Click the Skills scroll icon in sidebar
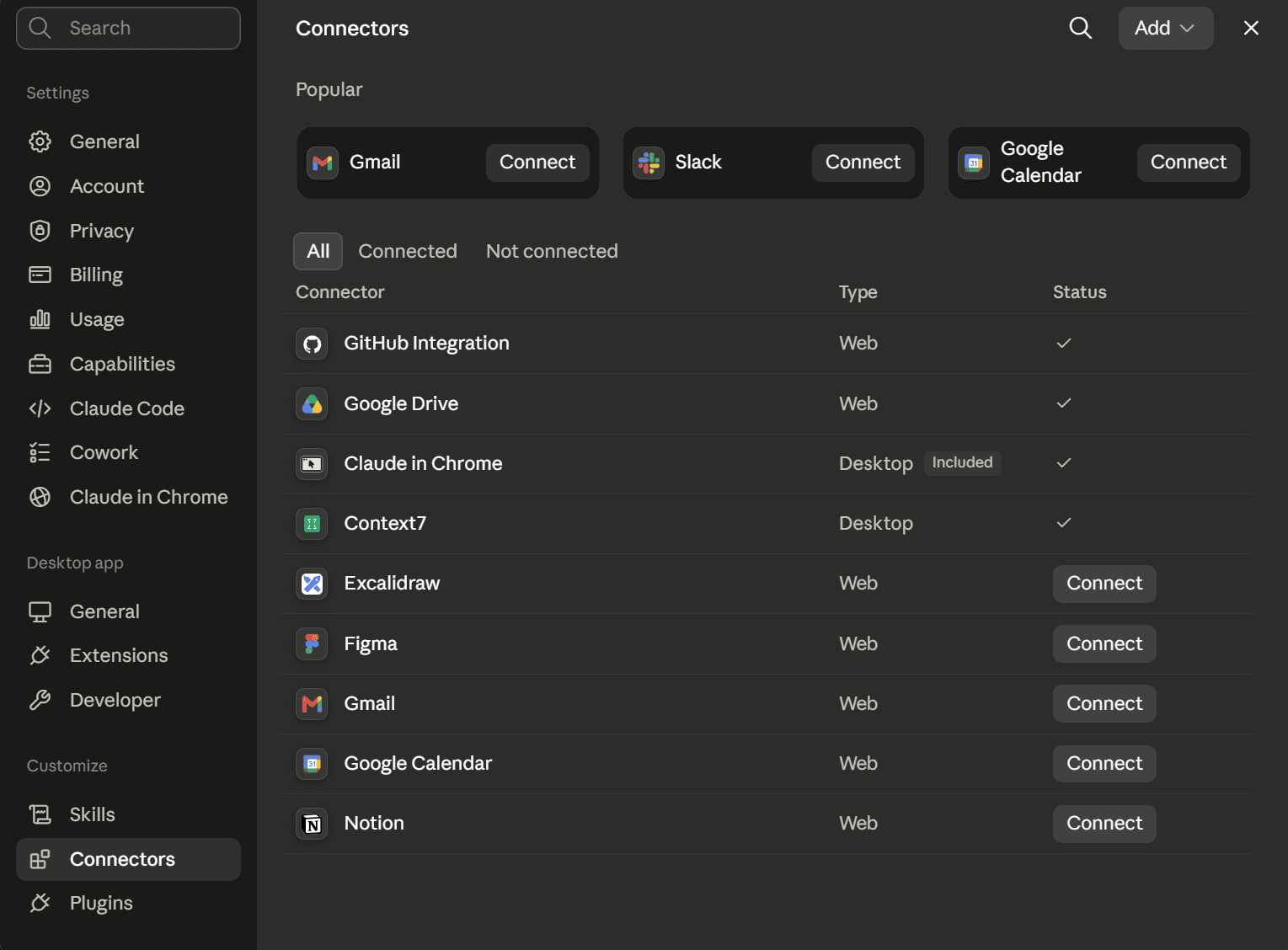This screenshot has width=1288, height=950. point(40,814)
